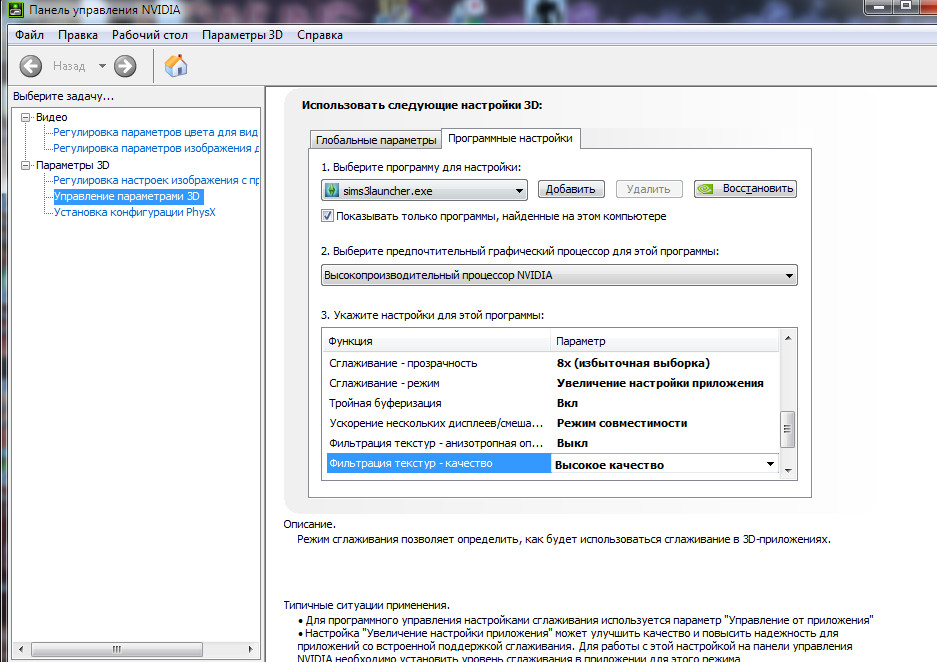Viewport: 937px width, 662px height.
Task: Open 'Регулировка параметров цвета для вид' link
Action: coord(155,132)
